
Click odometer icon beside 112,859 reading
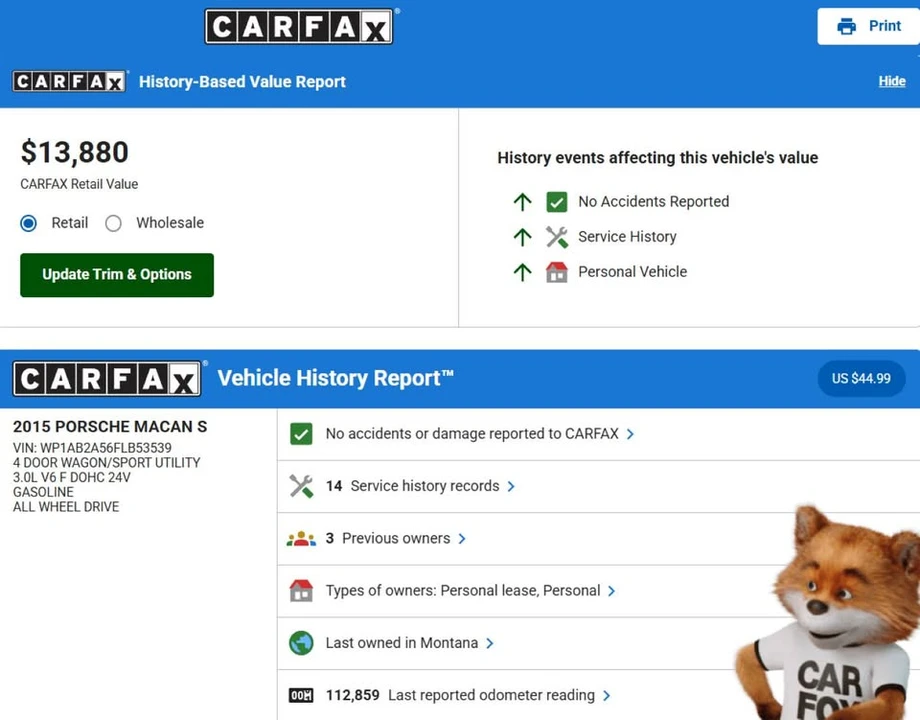pos(301,695)
